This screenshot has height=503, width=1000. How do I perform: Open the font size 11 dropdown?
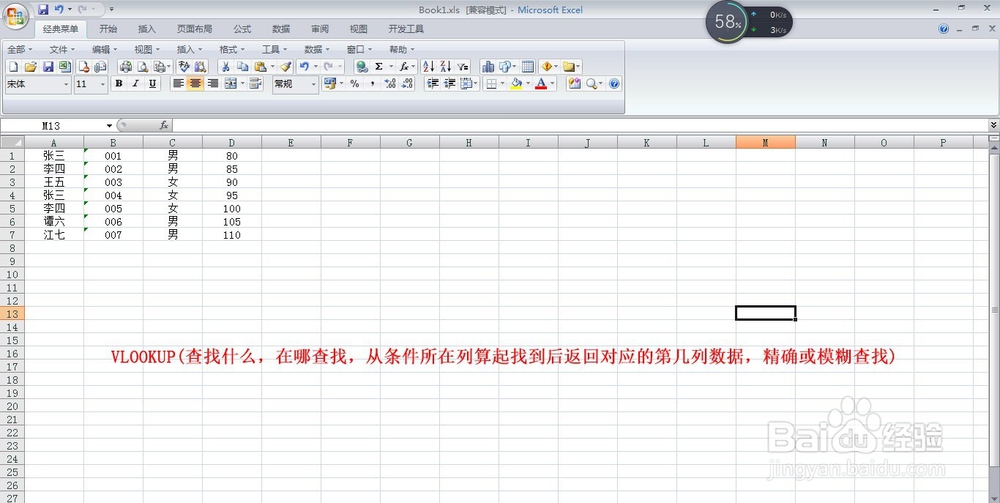(x=103, y=84)
